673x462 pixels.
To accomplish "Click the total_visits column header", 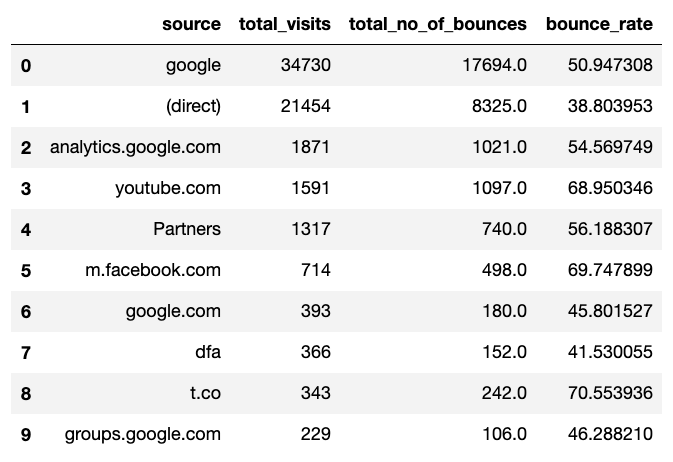I will [285, 24].
